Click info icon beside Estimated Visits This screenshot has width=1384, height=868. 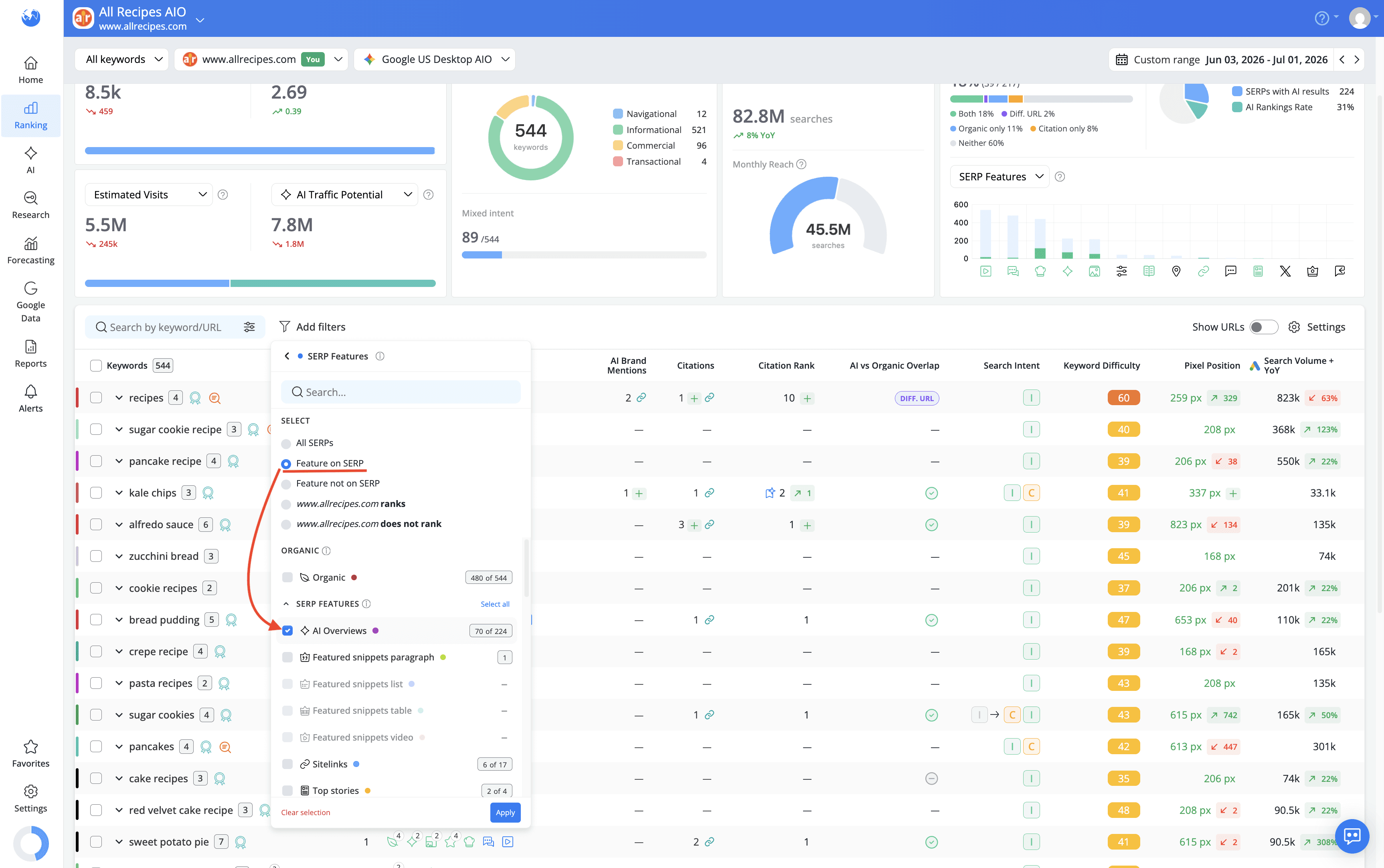223,195
